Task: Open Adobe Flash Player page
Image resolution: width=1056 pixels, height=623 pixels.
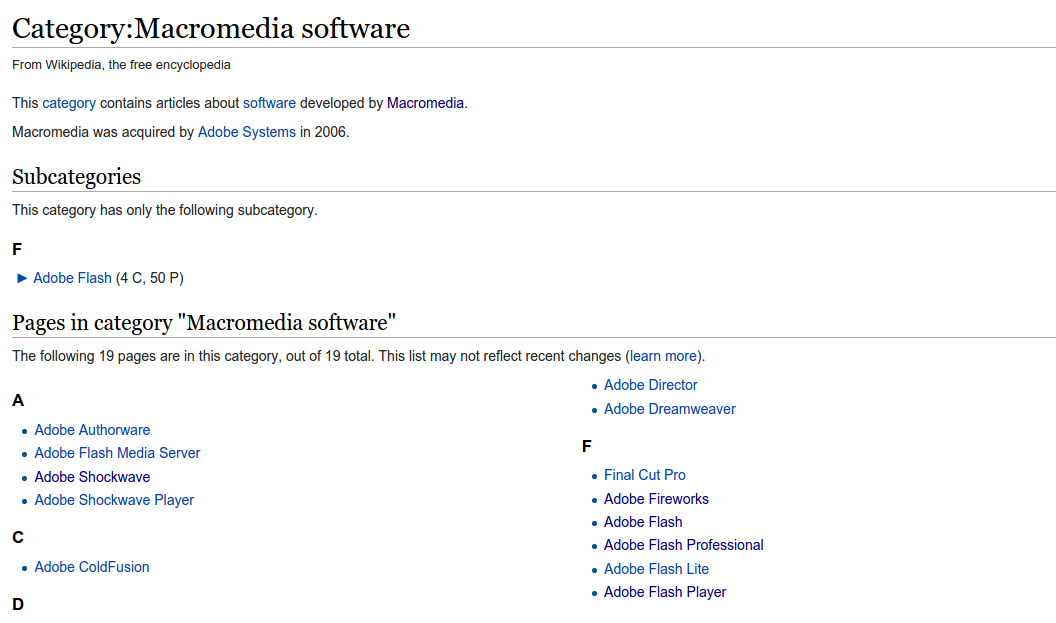Action: [665, 592]
